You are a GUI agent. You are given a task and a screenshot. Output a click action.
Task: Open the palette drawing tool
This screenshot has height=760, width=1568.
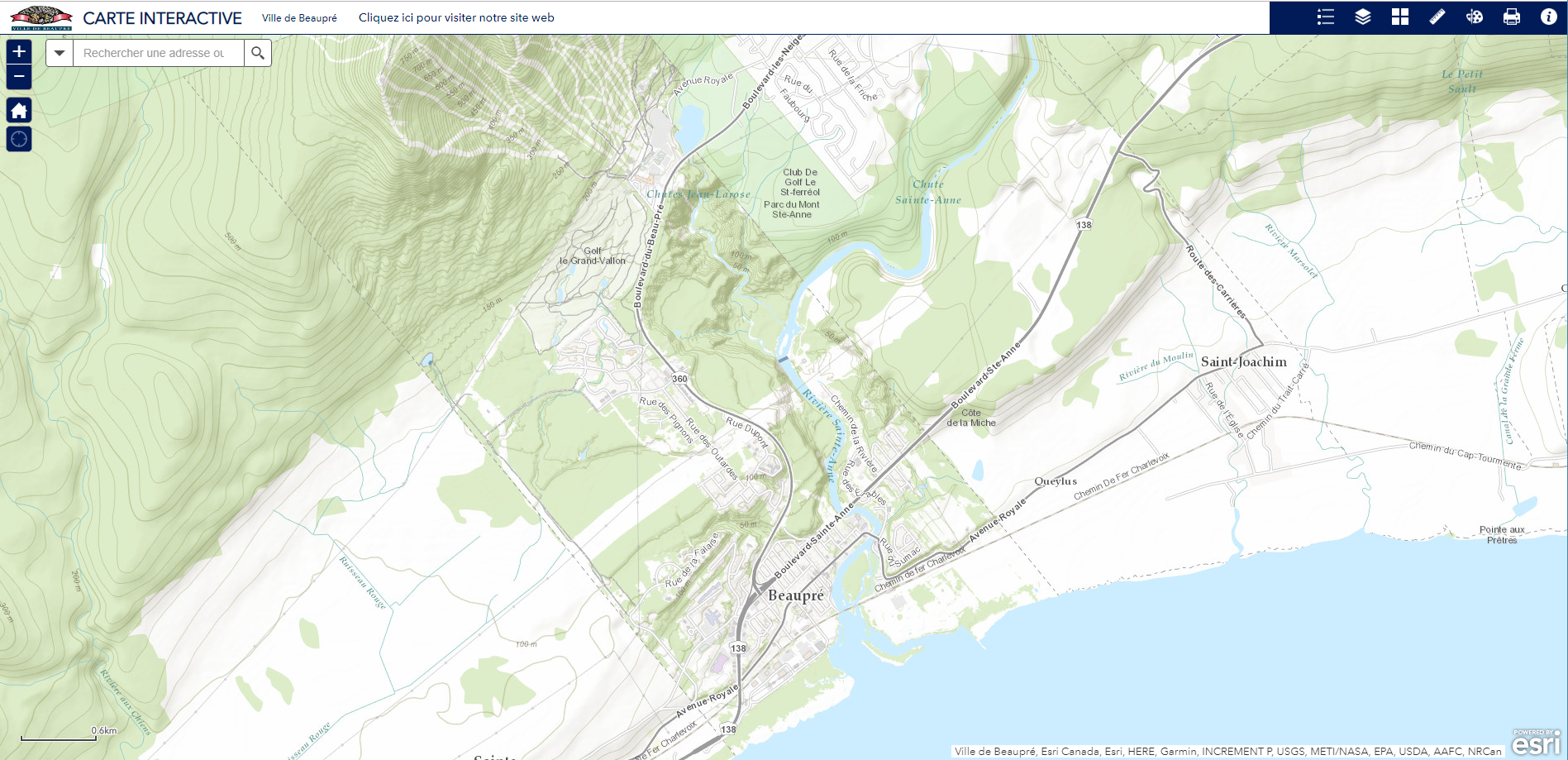[x=1474, y=17]
